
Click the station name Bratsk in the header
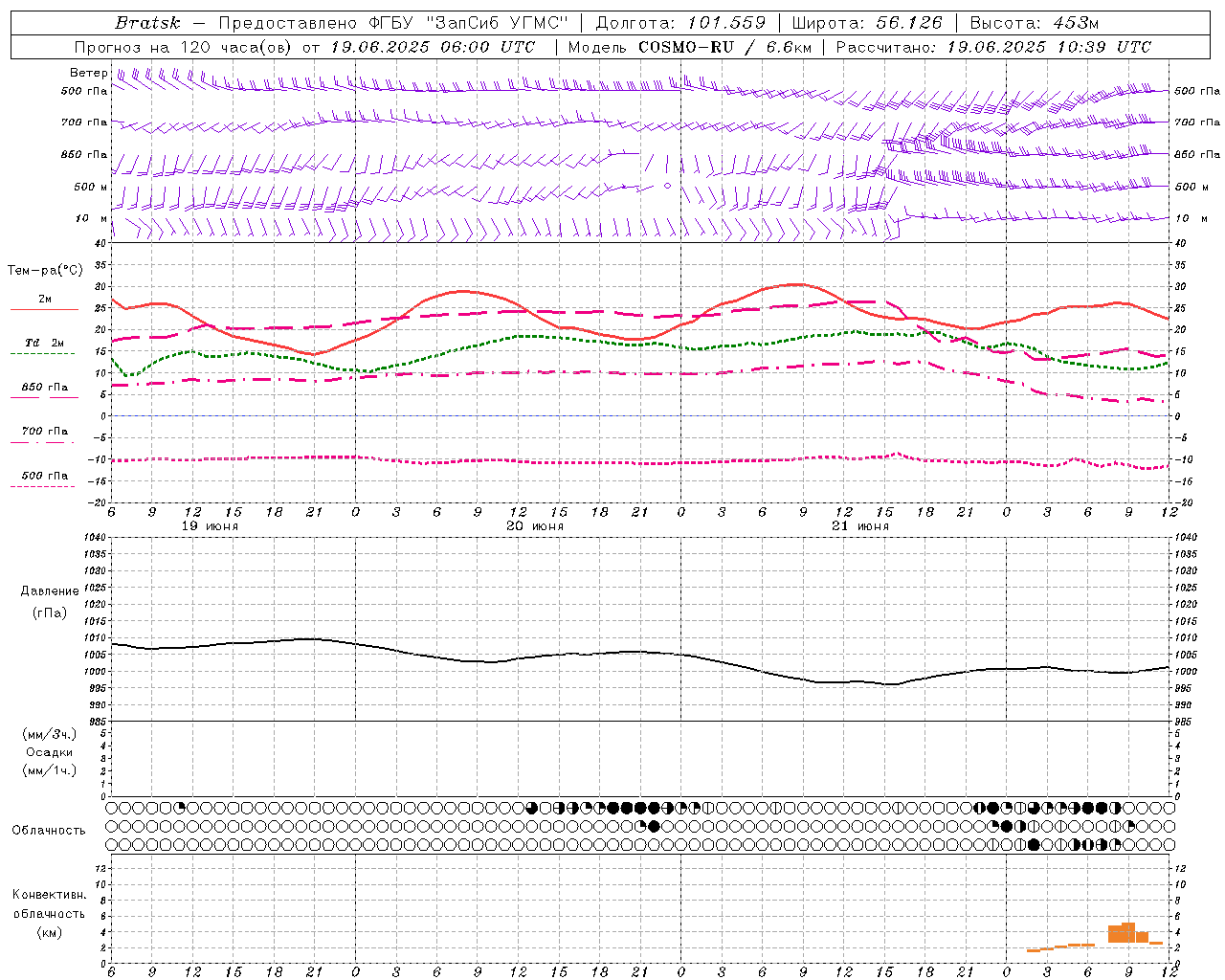click(147, 22)
